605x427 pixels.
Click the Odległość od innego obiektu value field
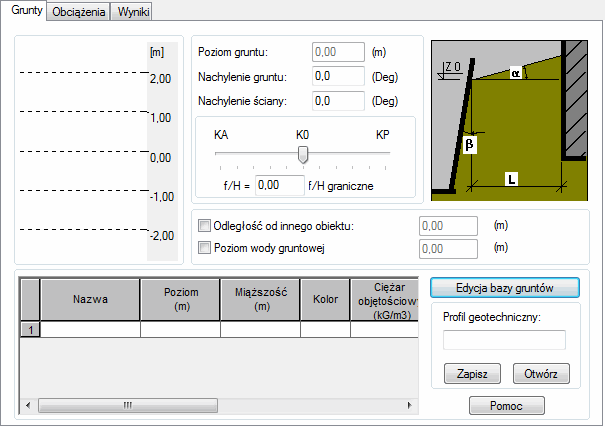pos(448,226)
